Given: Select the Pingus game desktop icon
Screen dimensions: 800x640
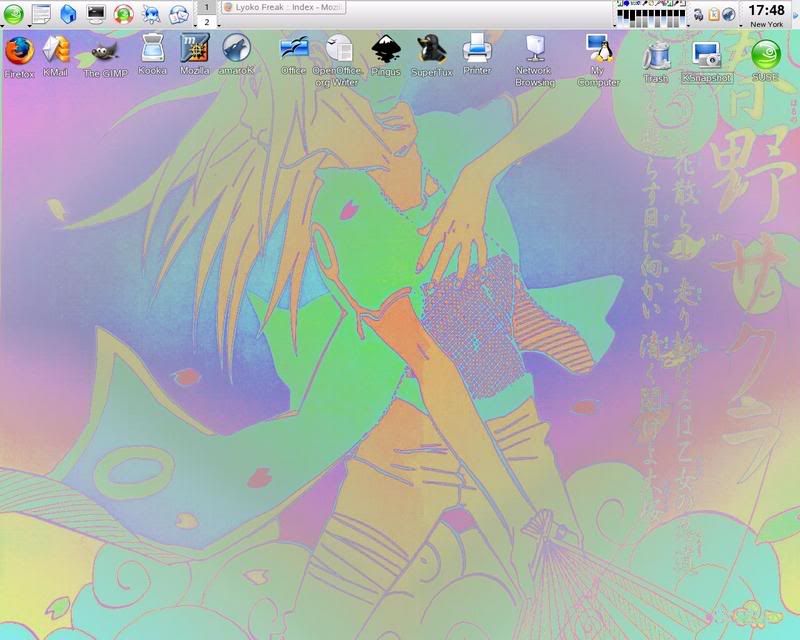Looking at the screenshot, I should point(386,56).
